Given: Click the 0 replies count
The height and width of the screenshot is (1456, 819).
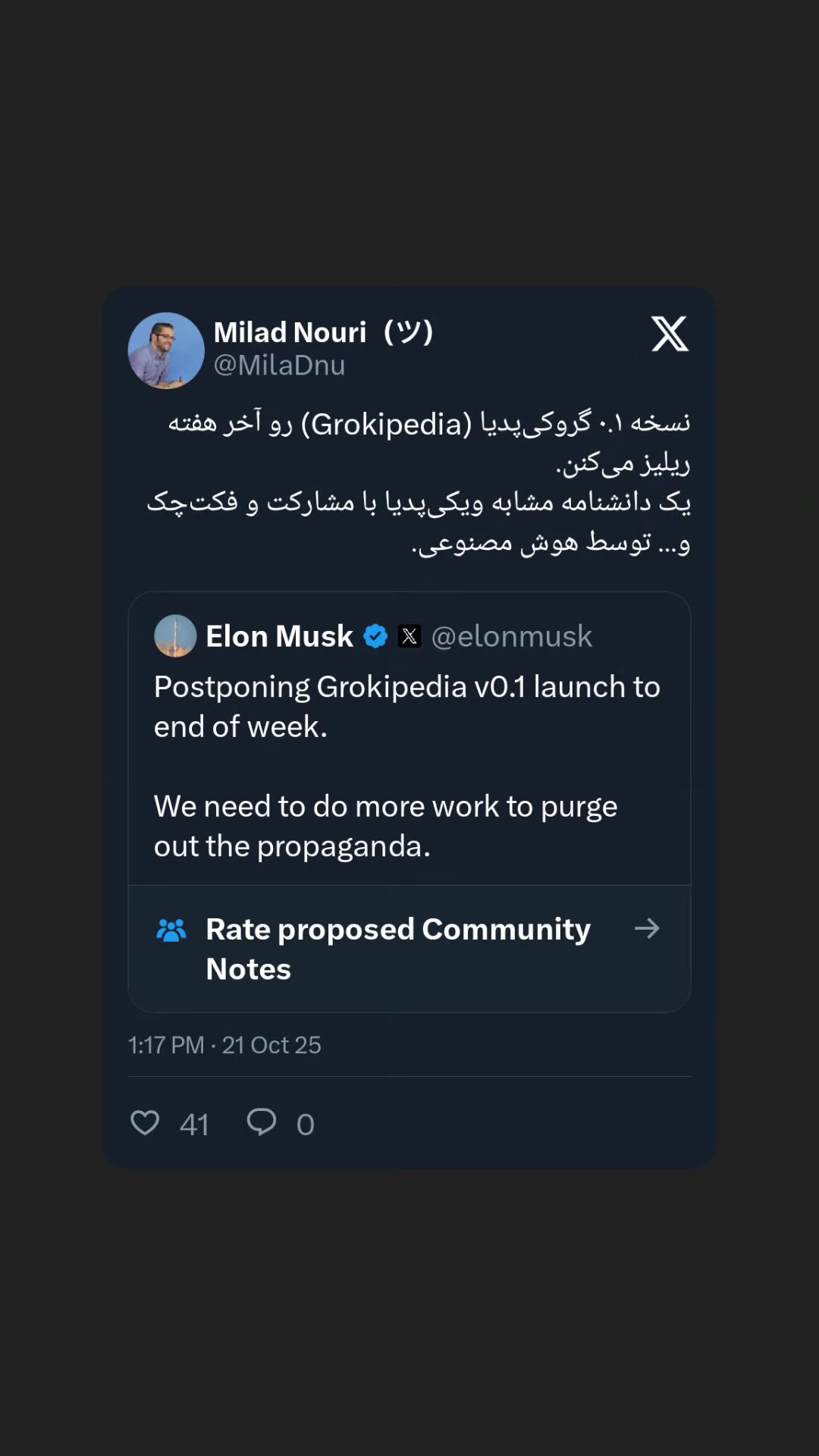Looking at the screenshot, I should pos(306,1125).
